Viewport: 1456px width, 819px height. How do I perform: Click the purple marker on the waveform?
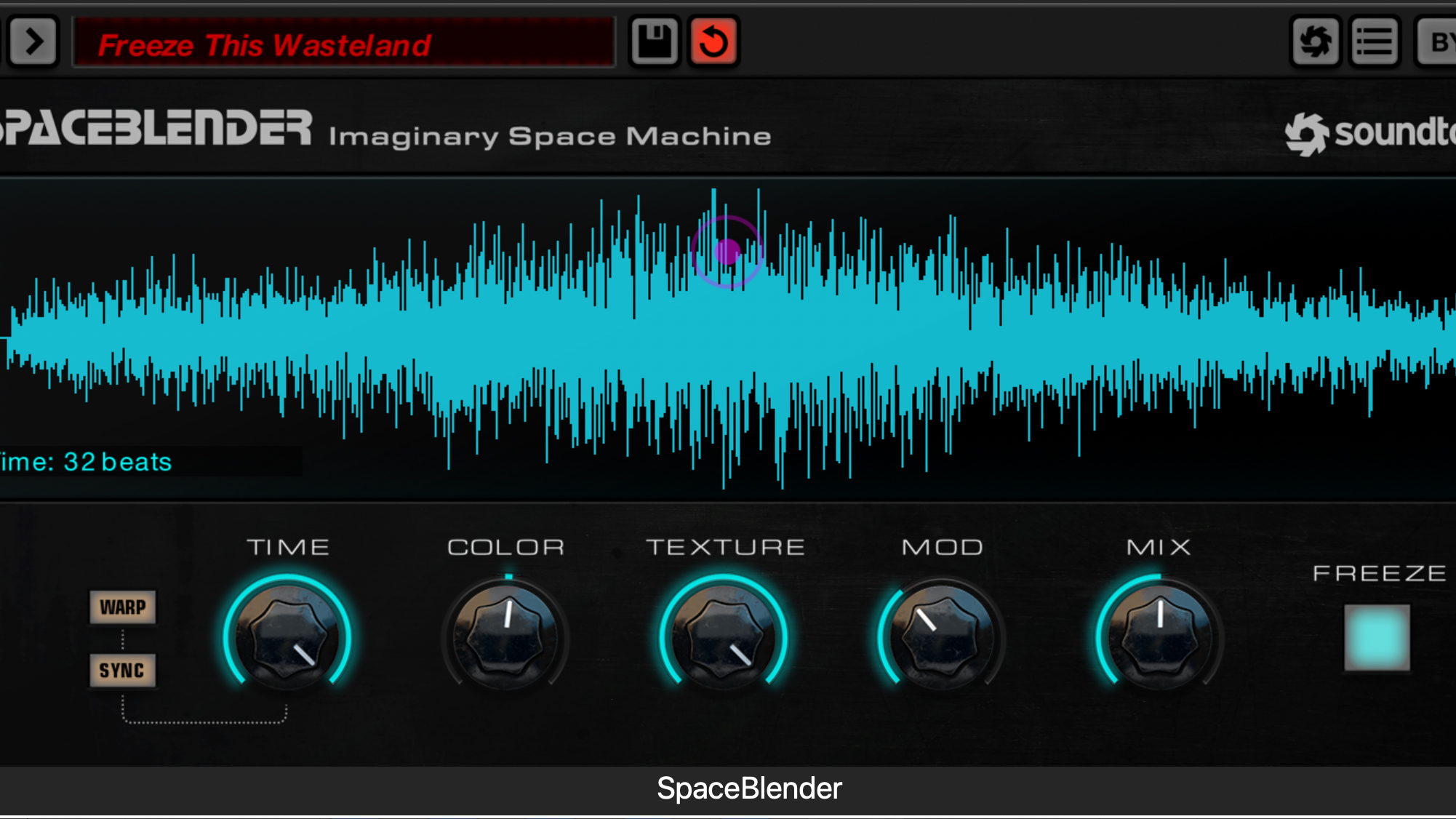[727, 252]
